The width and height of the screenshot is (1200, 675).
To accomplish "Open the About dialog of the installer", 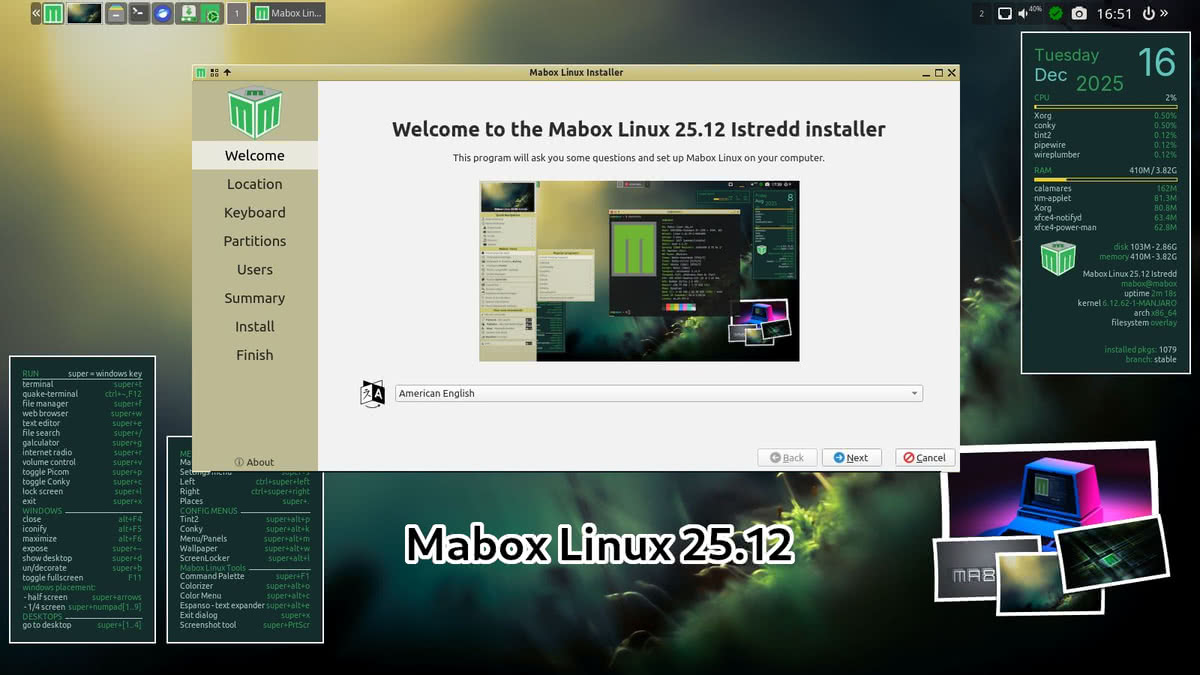I will coord(254,461).
